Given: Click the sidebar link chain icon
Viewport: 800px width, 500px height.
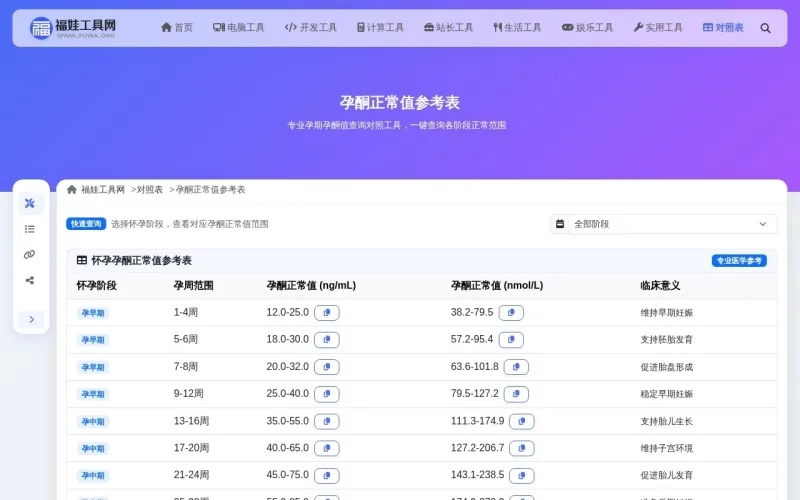Looking at the screenshot, I should tap(30, 255).
